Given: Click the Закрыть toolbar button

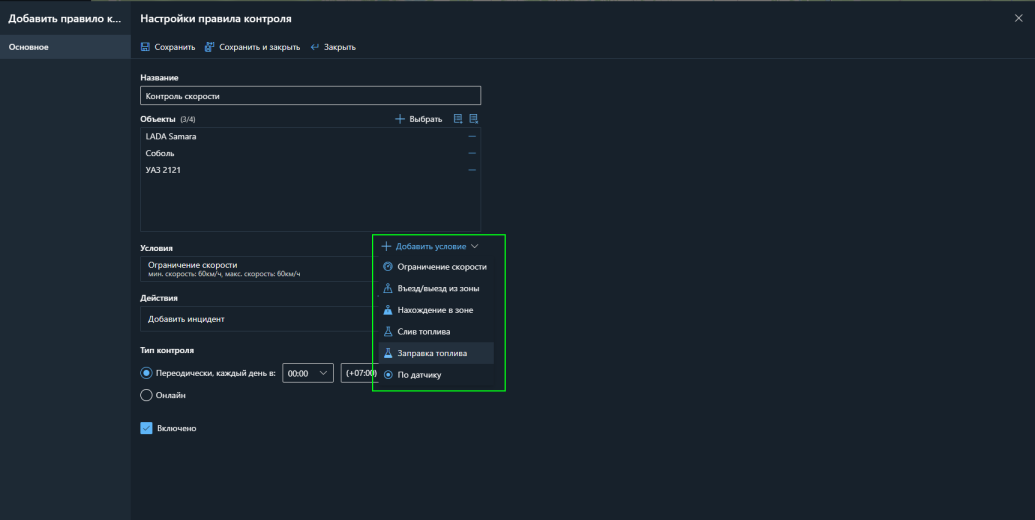Looking at the screenshot, I should [333, 47].
